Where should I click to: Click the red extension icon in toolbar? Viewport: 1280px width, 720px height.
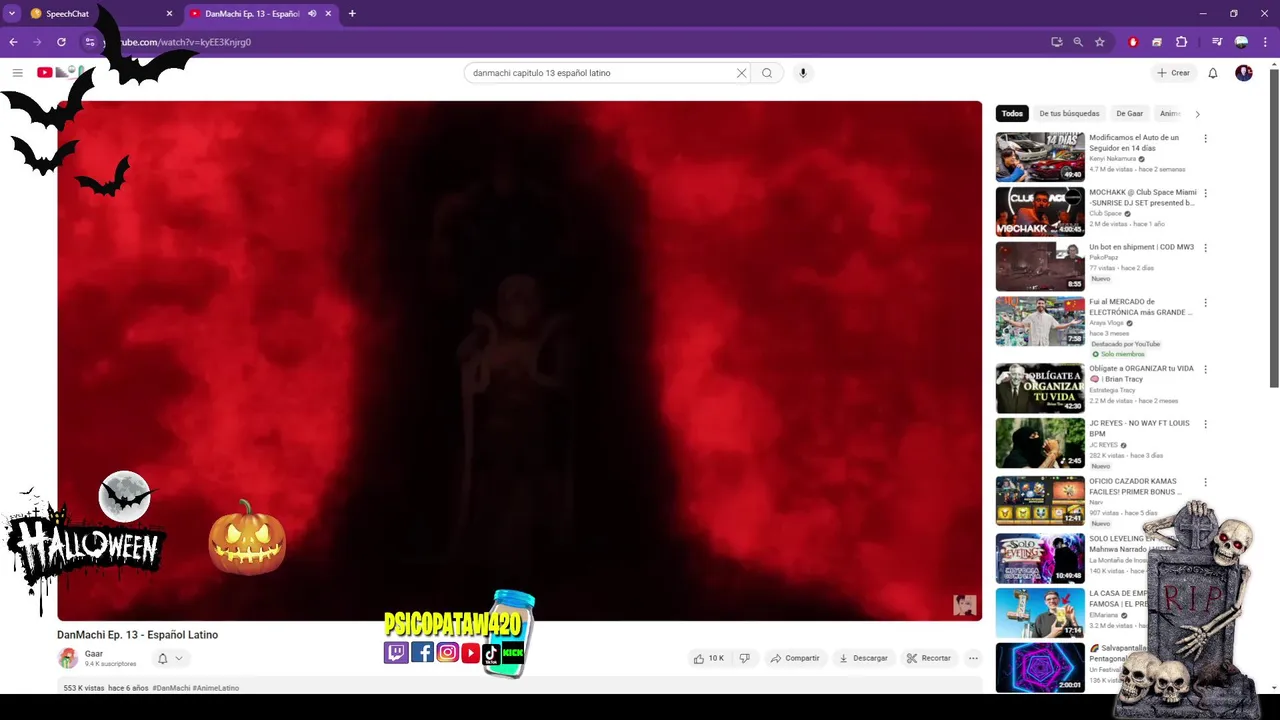pos(1132,42)
